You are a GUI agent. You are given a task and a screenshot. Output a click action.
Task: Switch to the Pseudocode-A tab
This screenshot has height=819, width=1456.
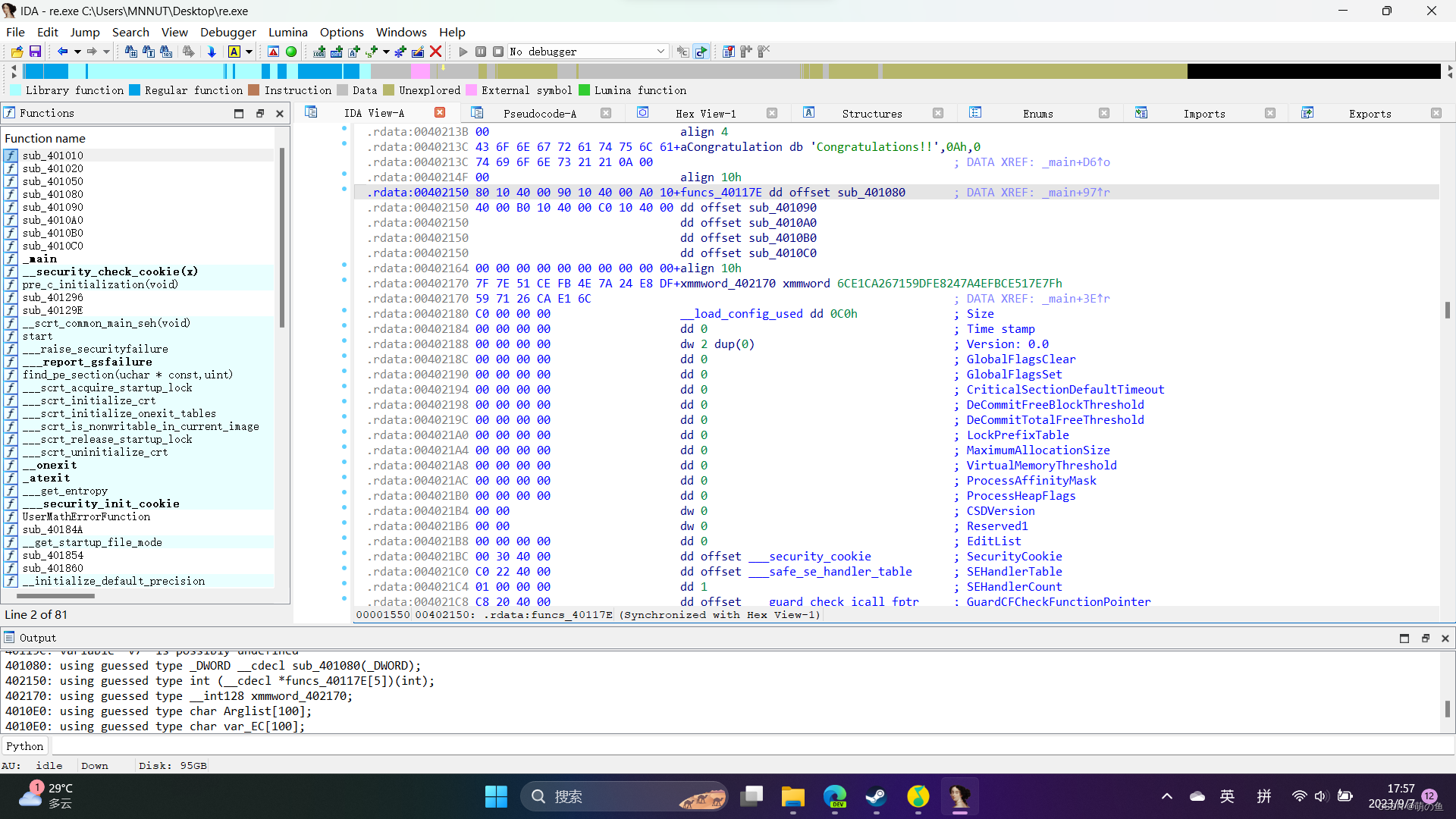[541, 113]
